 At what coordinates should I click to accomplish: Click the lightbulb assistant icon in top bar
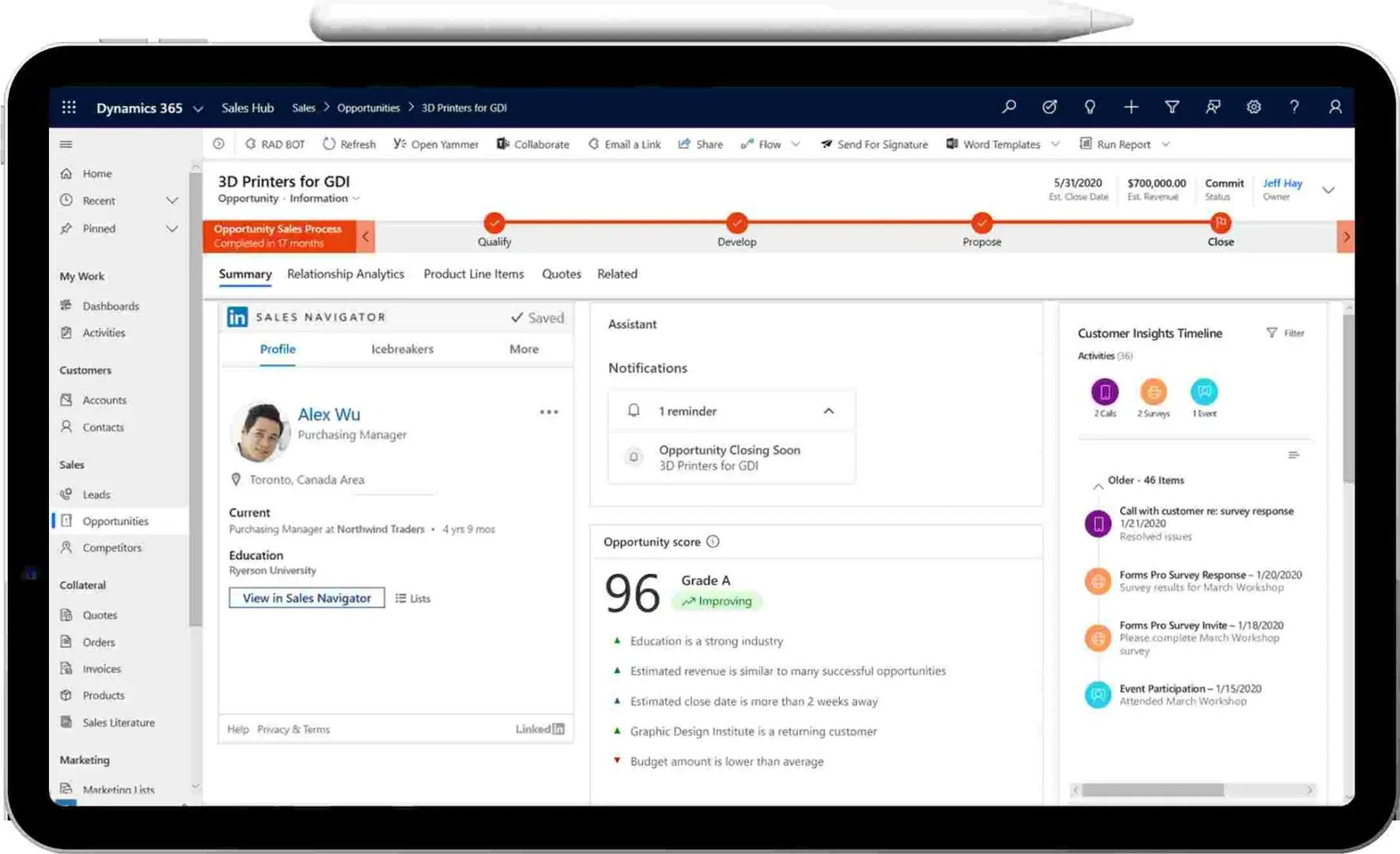(1090, 107)
